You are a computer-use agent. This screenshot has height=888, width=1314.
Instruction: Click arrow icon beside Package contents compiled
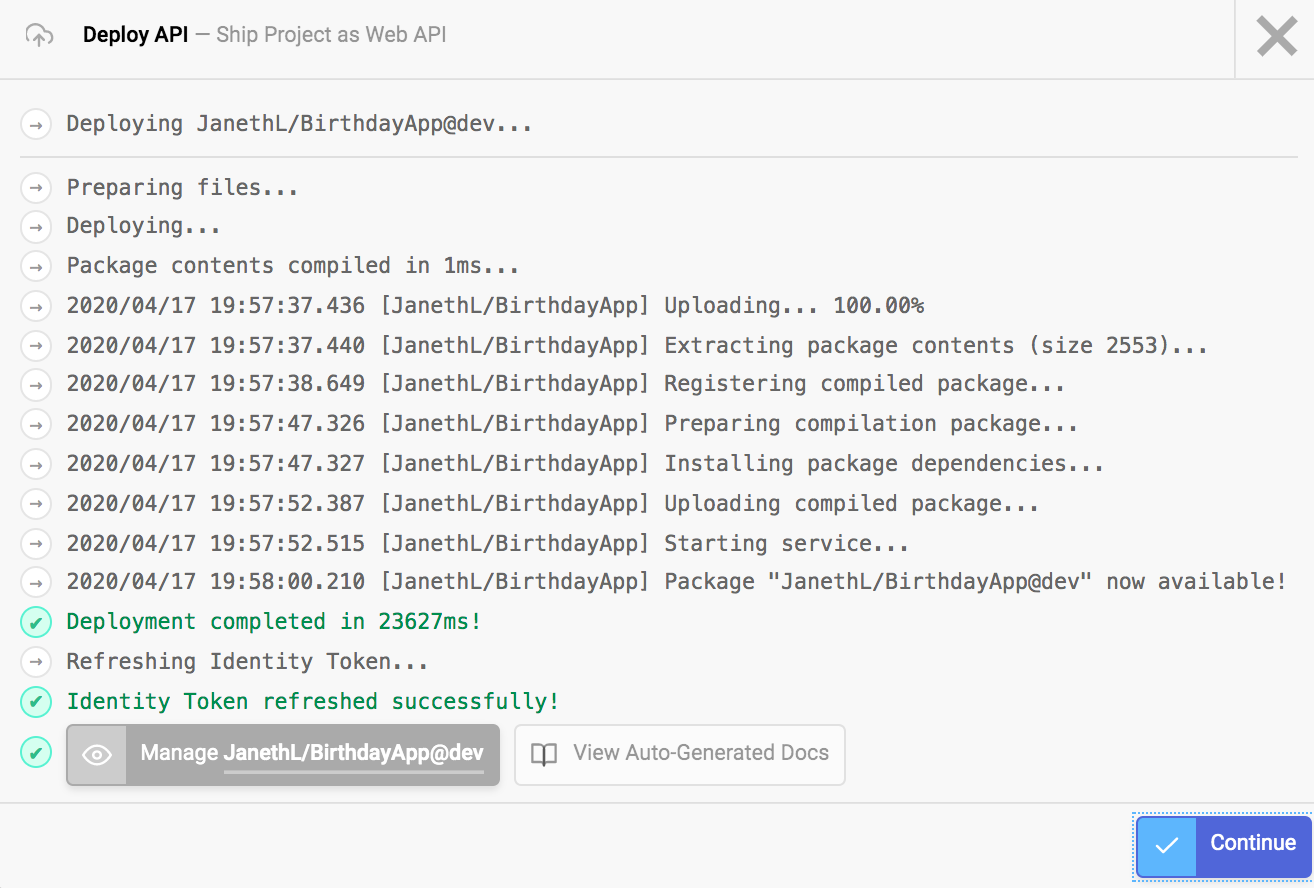point(36,267)
